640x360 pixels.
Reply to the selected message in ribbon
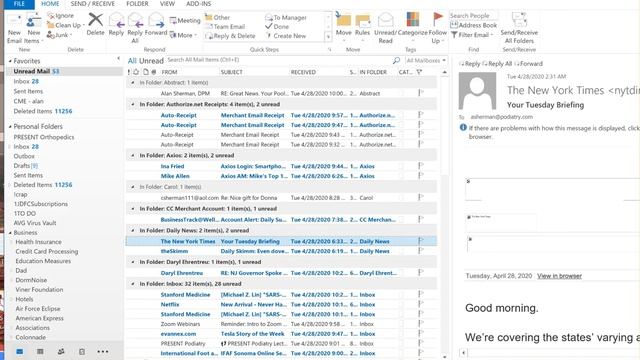[116, 24]
